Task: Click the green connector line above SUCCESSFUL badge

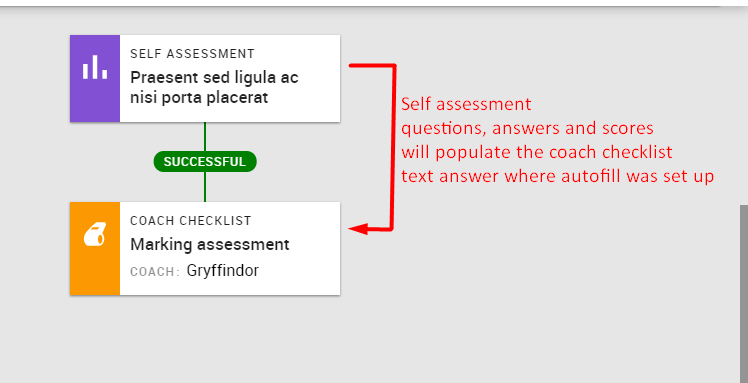Action: click(205, 137)
